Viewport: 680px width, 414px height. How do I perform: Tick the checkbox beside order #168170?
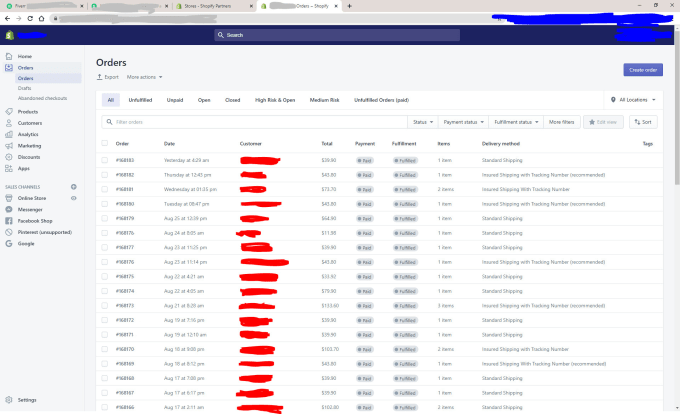[x=105, y=349]
